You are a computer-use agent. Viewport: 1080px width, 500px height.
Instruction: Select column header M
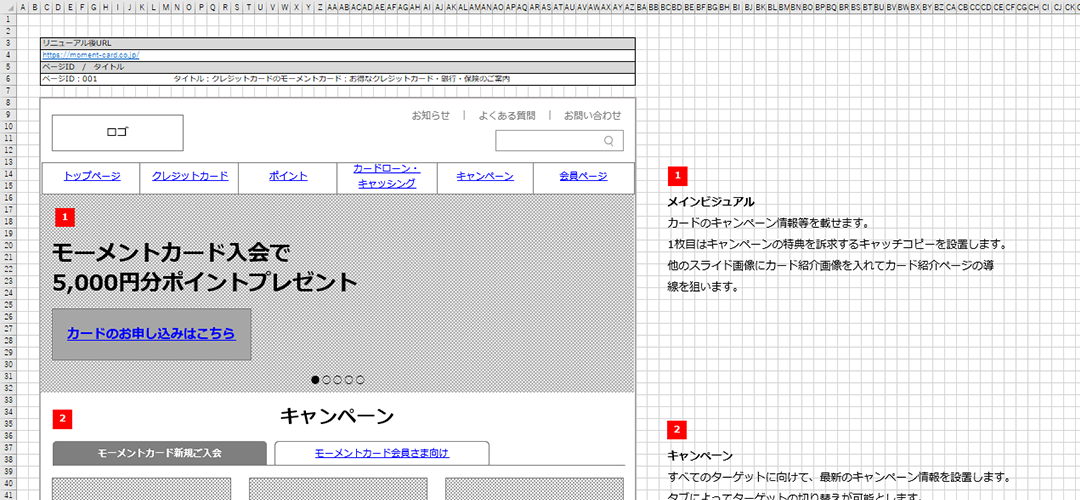pyautogui.click(x=165, y=7)
